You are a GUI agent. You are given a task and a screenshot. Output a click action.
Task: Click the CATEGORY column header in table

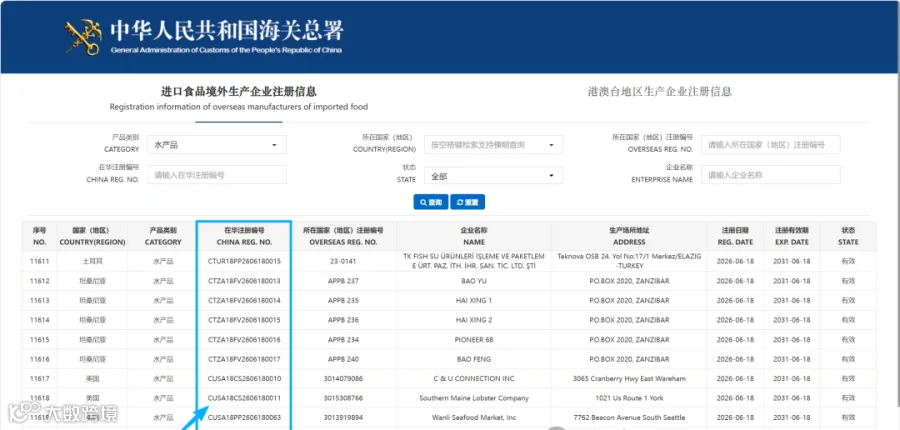pyautogui.click(x=163, y=236)
